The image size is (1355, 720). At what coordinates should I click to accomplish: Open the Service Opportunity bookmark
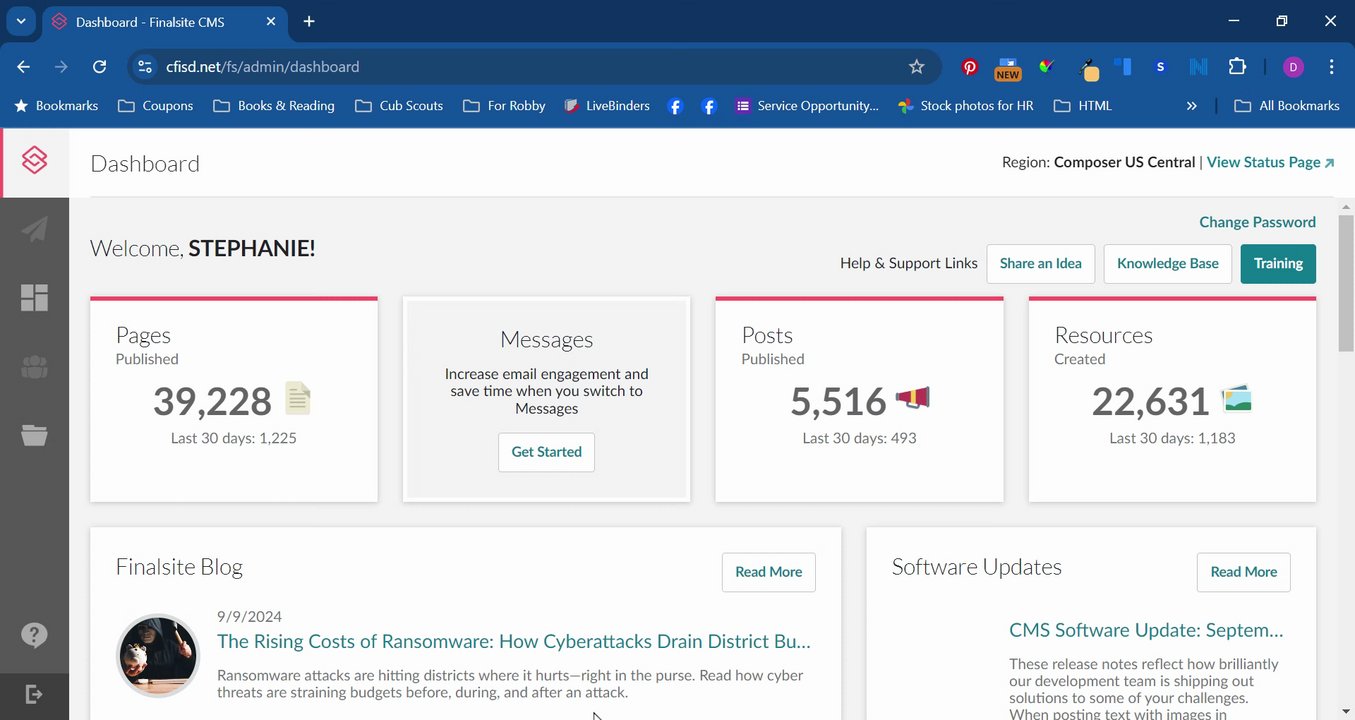coord(806,105)
